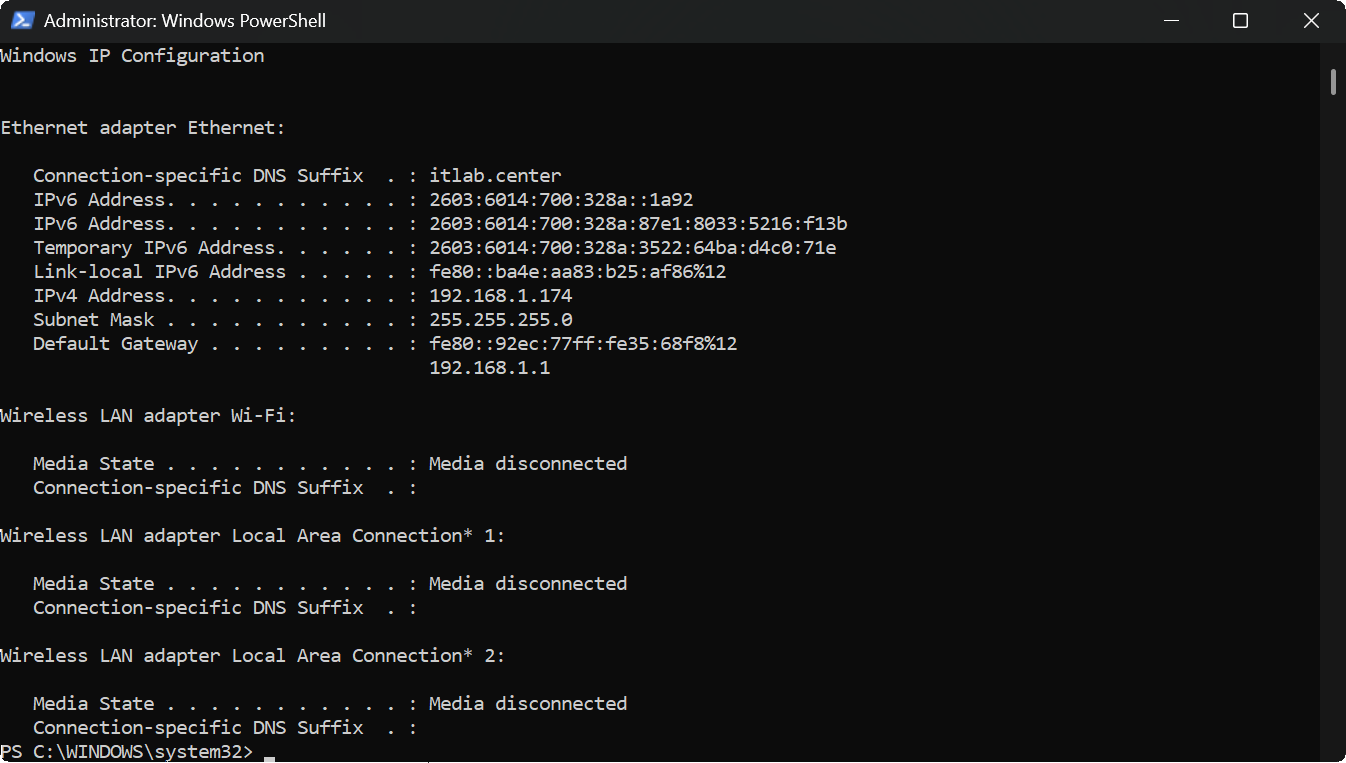The width and height of the screenshot is (1346, 763).
Task: Click the 'Link-local IPv6 Address' label
Action: (160, 272)
